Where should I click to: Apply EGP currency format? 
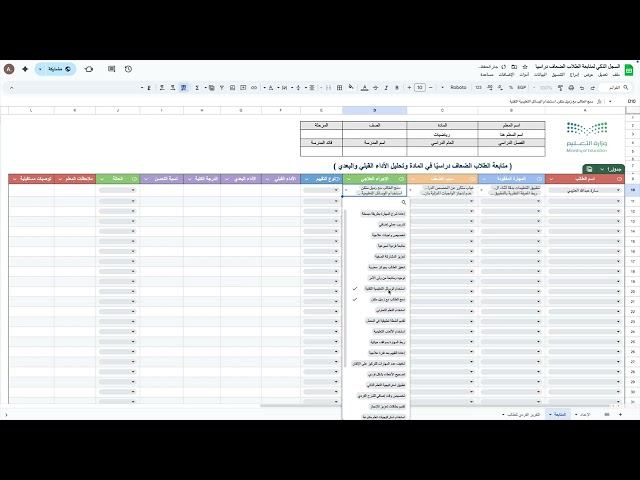point(521,87)
